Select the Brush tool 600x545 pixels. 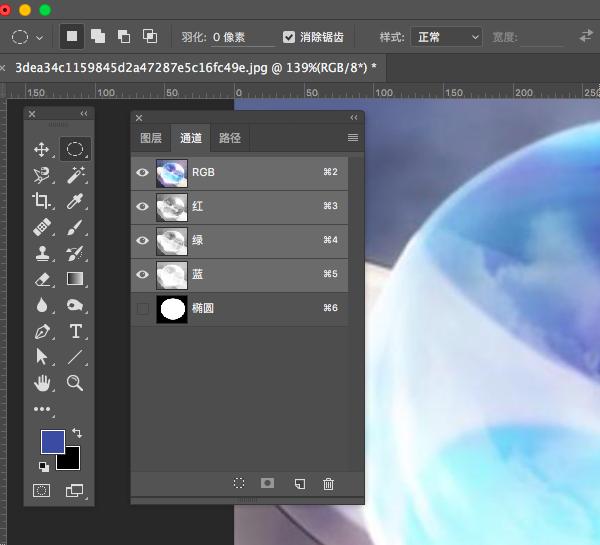(75, 227)
